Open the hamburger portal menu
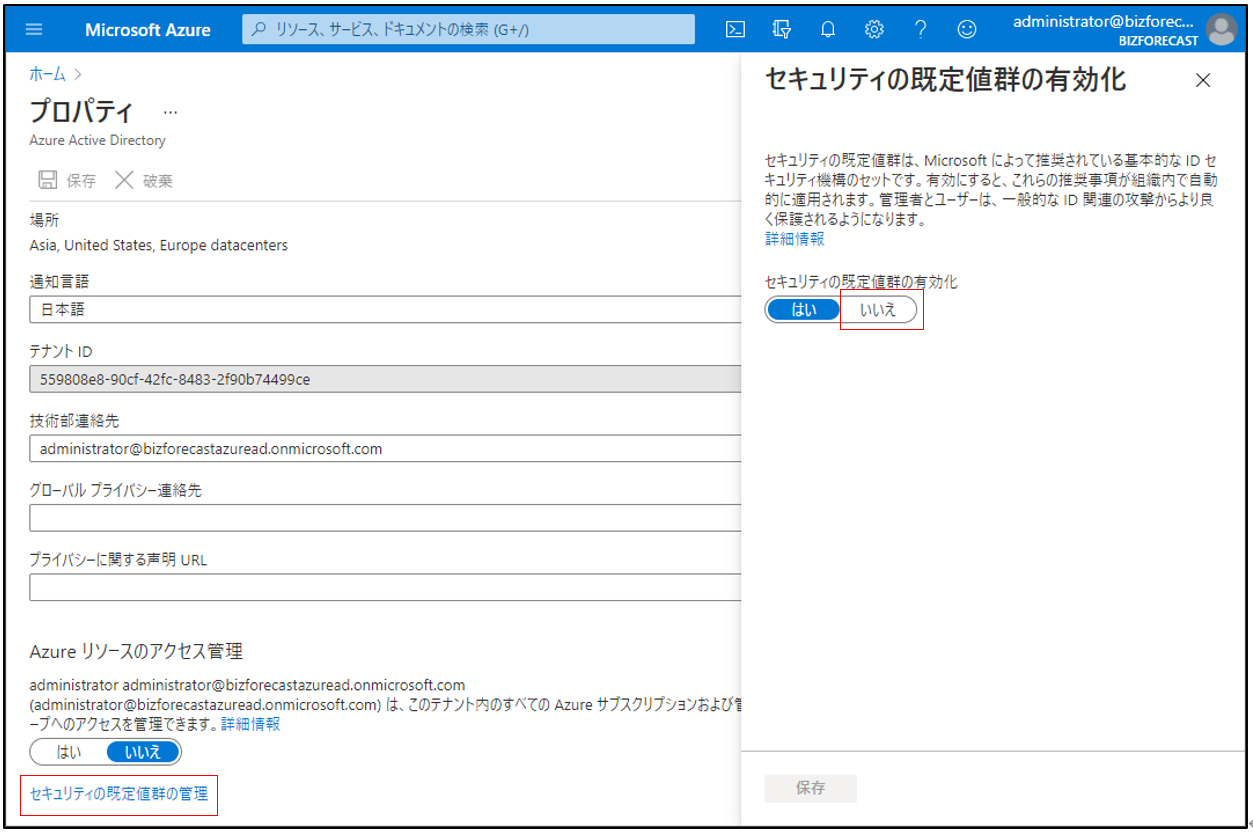This screenshot has width=1253, height=832. click(x=34, y=30)
